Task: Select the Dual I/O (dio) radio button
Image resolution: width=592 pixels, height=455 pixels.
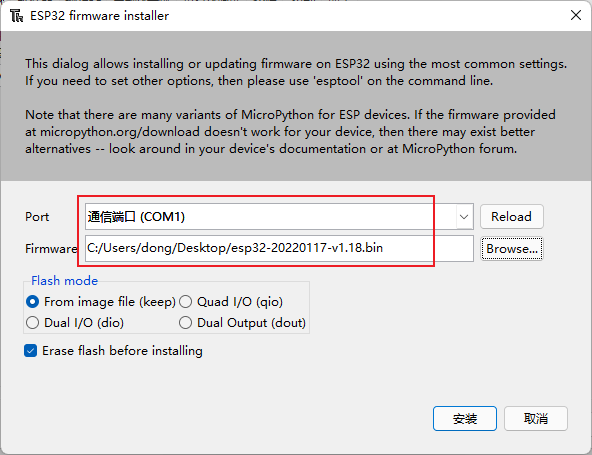Action: click(75, 323)
